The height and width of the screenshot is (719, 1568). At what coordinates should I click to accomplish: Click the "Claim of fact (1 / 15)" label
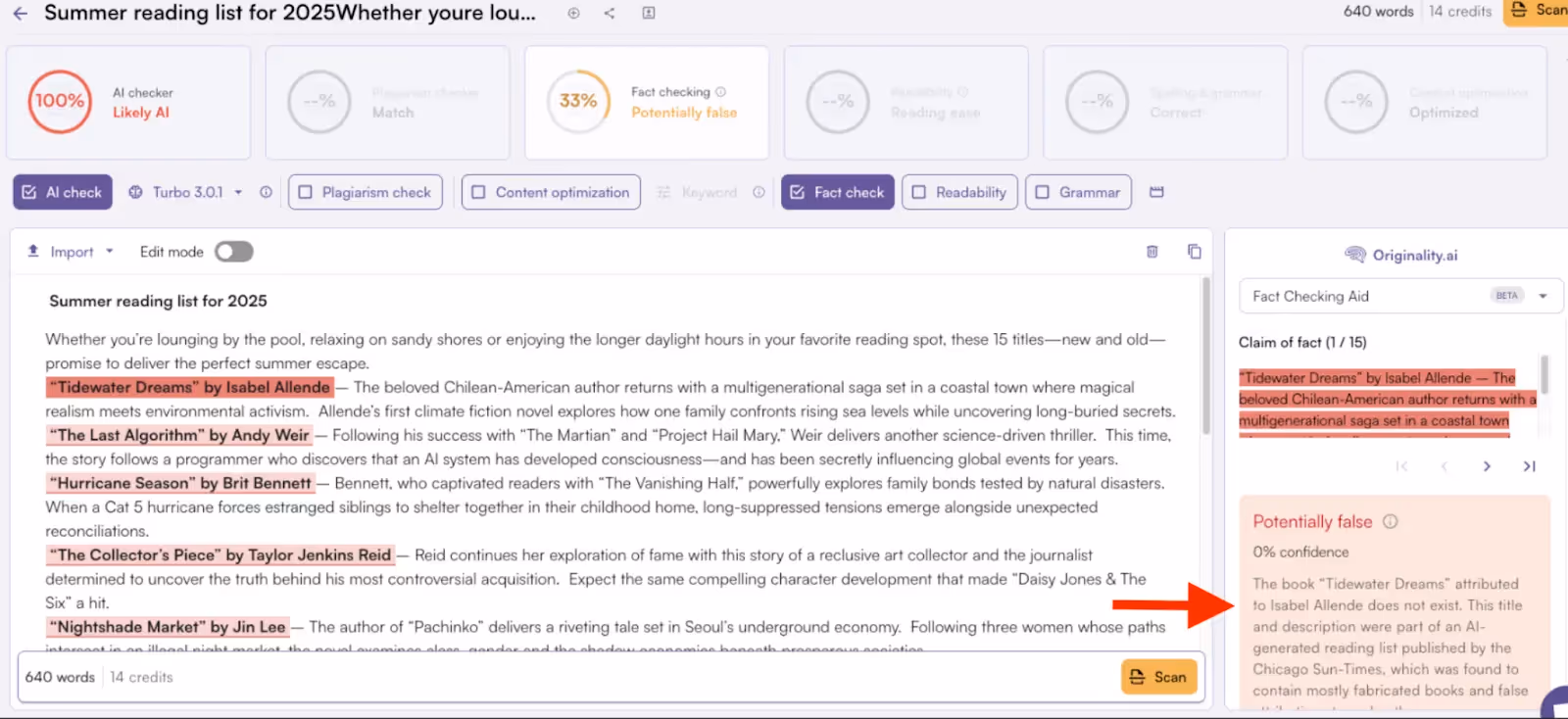point(1302,342)
